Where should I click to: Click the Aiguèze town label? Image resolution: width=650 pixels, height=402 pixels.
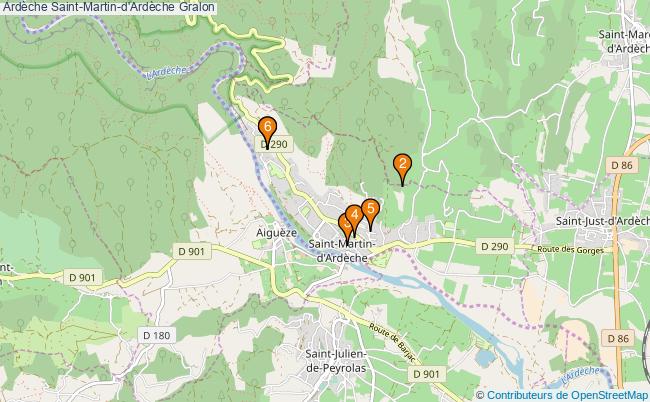276,233
